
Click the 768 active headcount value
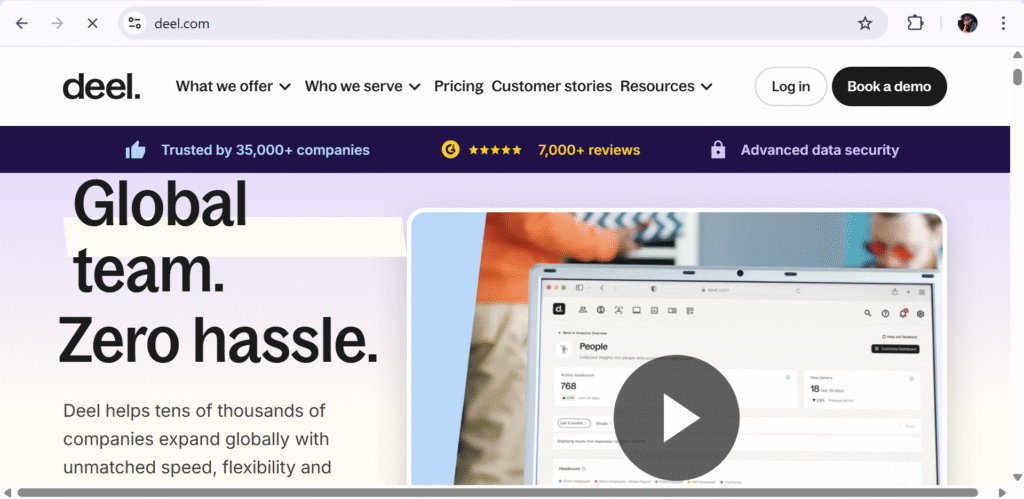tap(568, 386)
